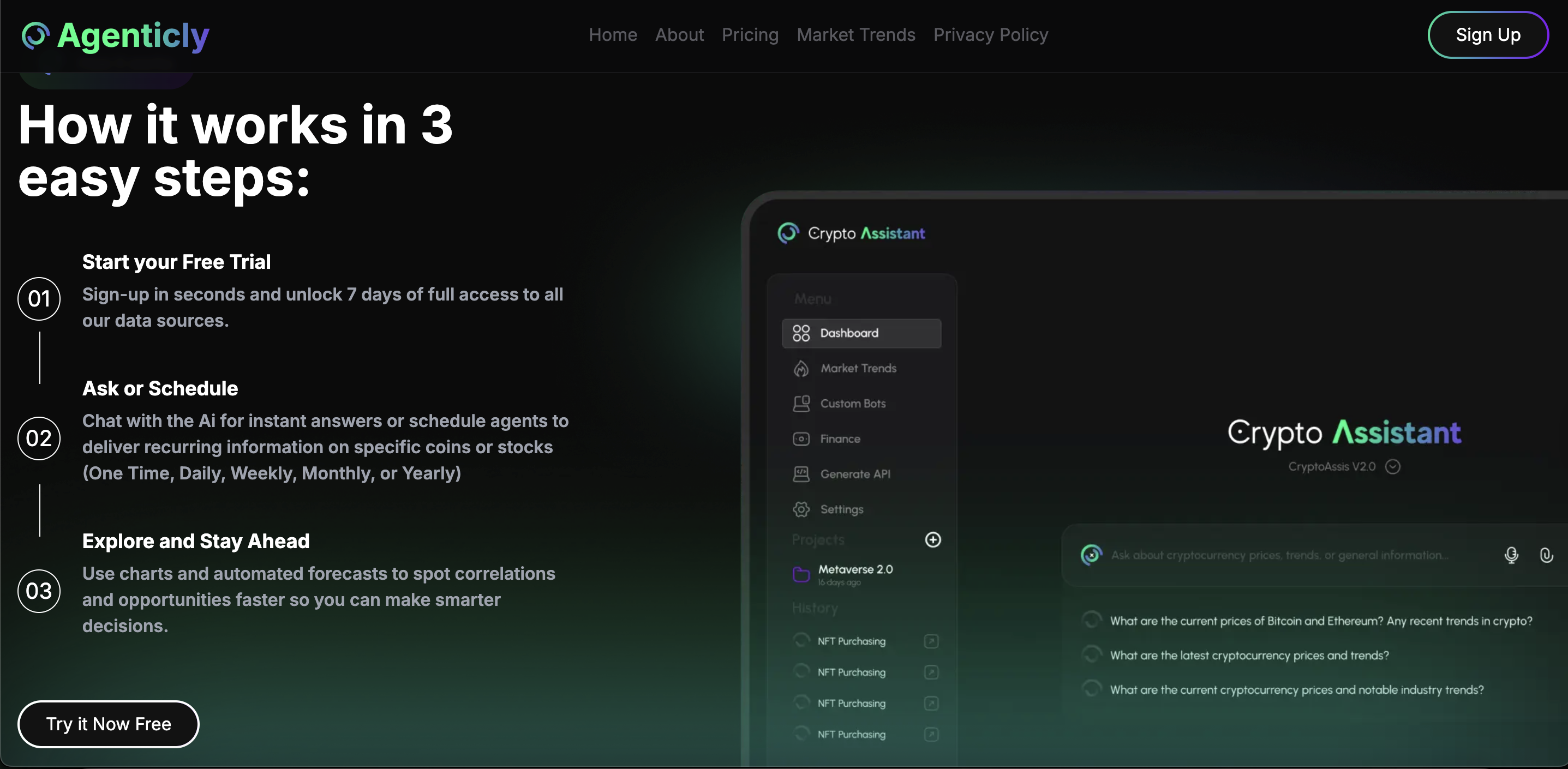Click the Custom Bots icon

(x=801, y=404)
